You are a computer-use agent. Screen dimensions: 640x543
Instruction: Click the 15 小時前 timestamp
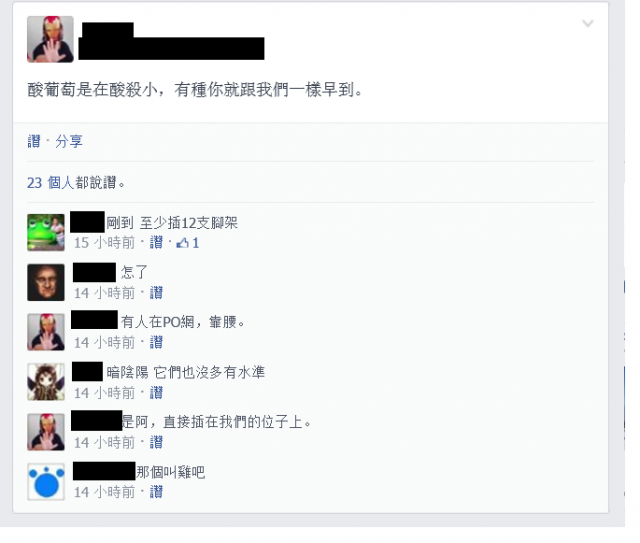[x=104, y=243]
